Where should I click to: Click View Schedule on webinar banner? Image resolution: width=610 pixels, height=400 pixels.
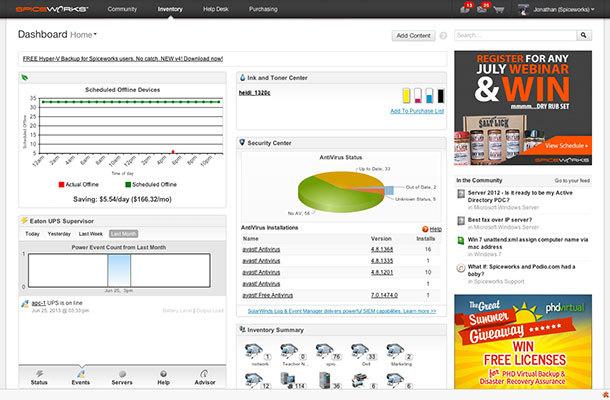[566, 146]
